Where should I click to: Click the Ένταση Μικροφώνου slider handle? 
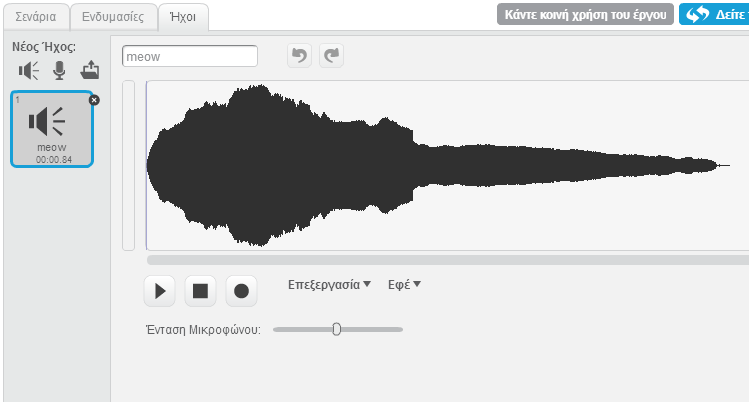(336, 329)
